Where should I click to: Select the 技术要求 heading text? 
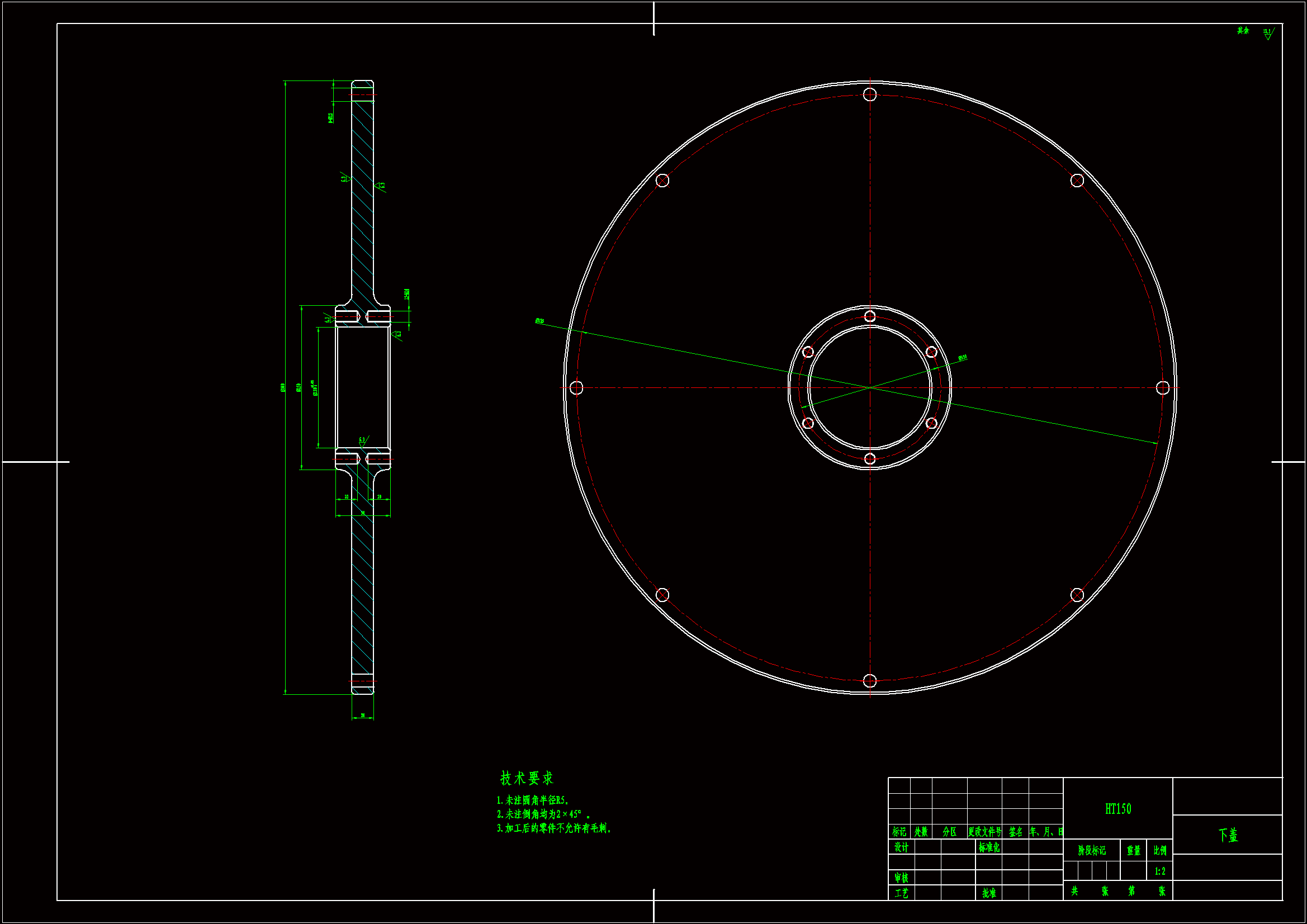coord(527,778)
